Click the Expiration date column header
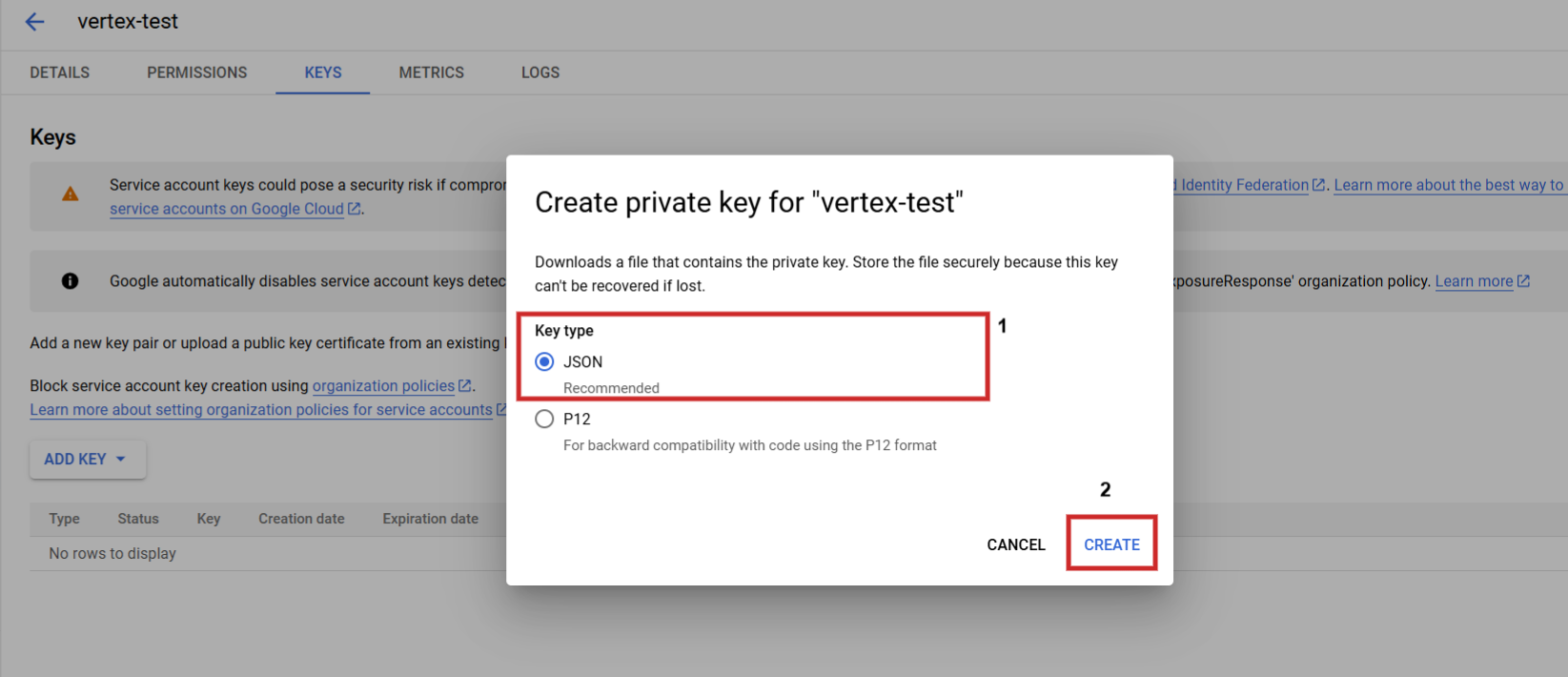 tap(430, 519)
